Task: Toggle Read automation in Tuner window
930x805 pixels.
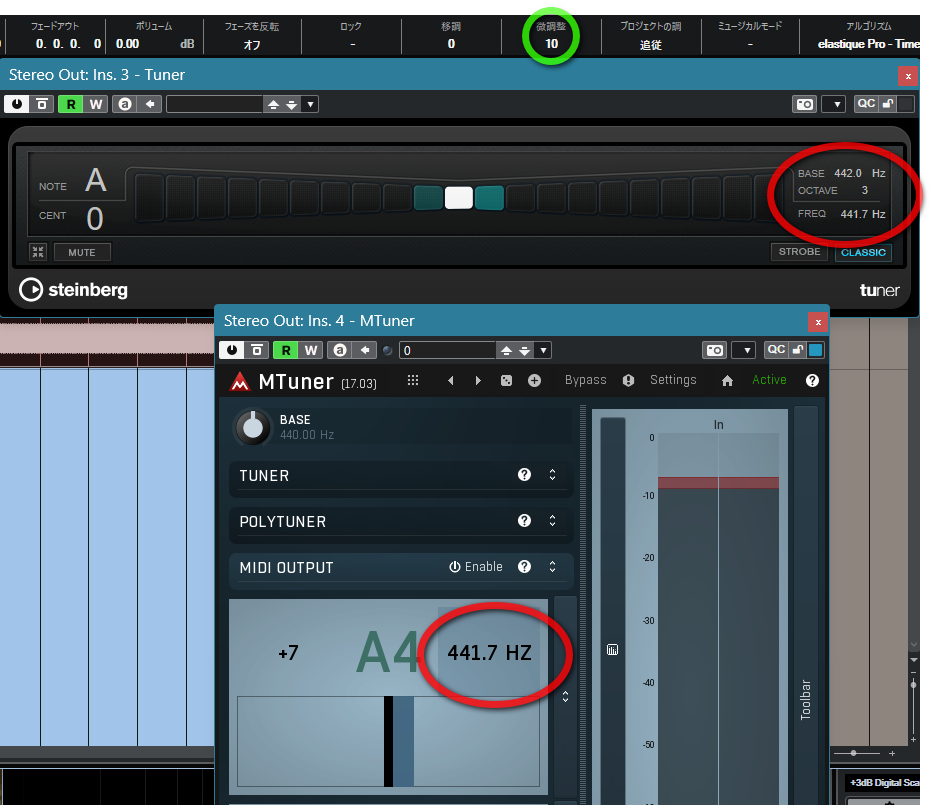Action: [x=71, y=104]
